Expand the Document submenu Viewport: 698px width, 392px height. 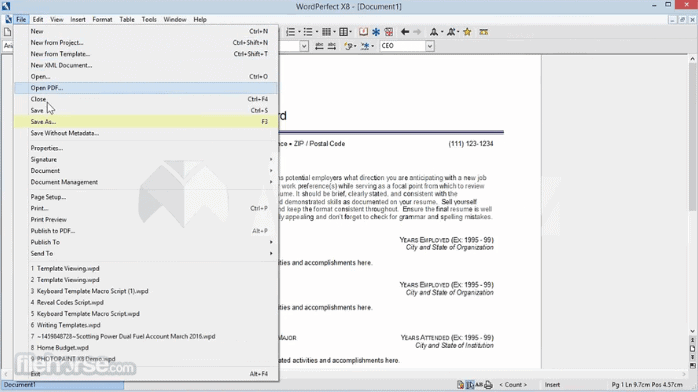pyautogui.click(x=146, y=171)
